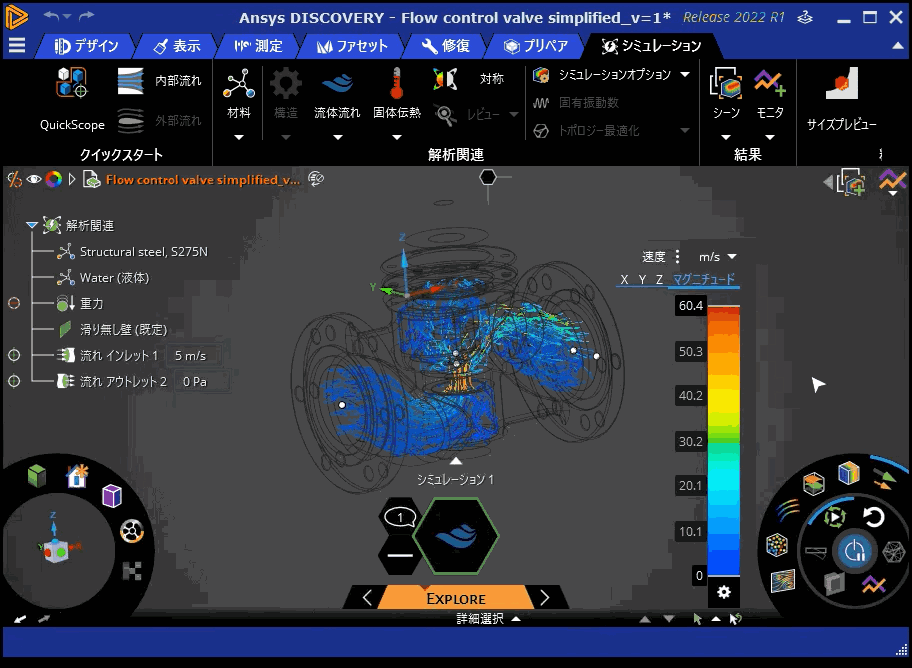
Task: Switch to the デザイン tab
Action: [x=86, y=46]
